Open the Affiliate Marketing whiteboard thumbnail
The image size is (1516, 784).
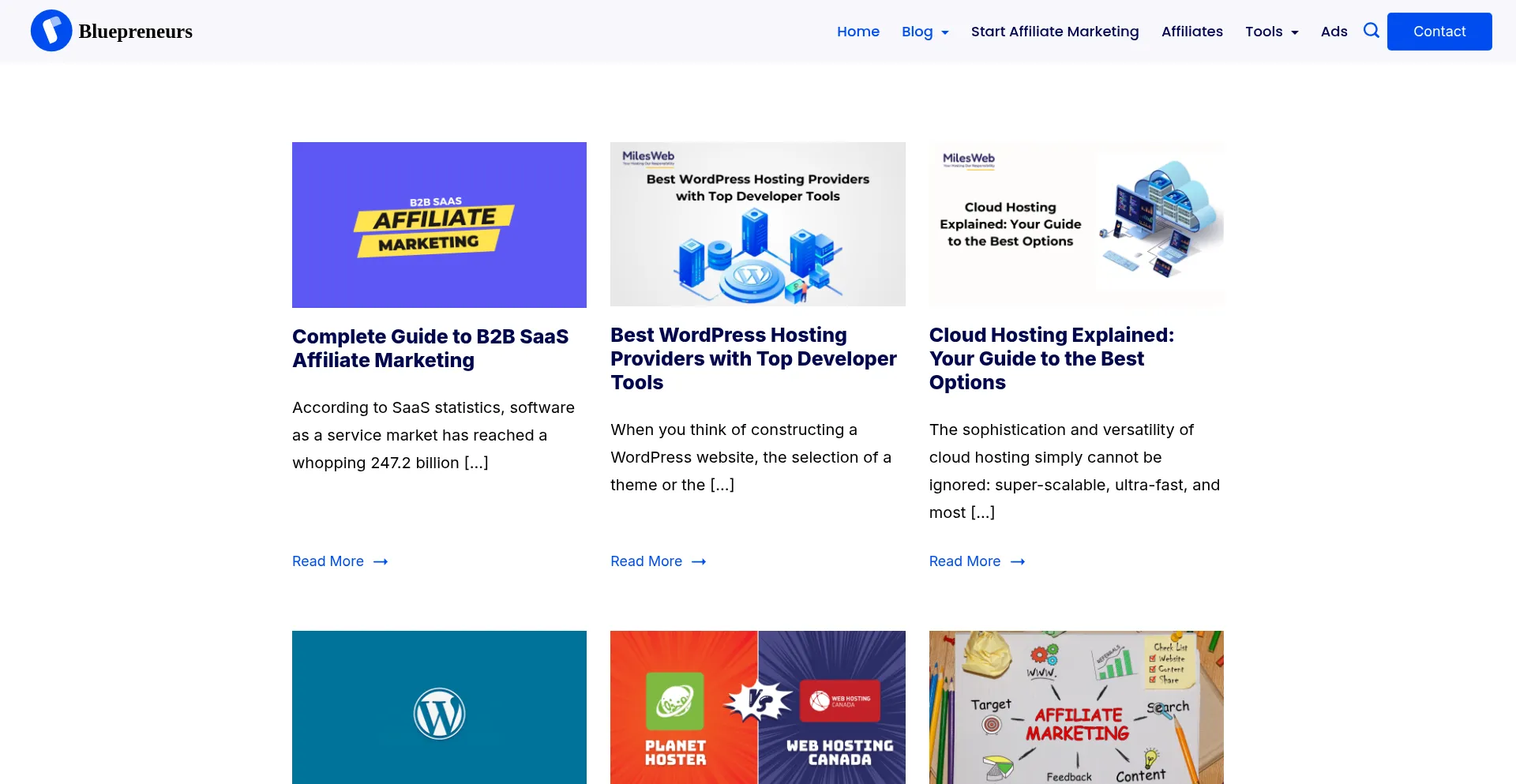tap(1075, 707)
